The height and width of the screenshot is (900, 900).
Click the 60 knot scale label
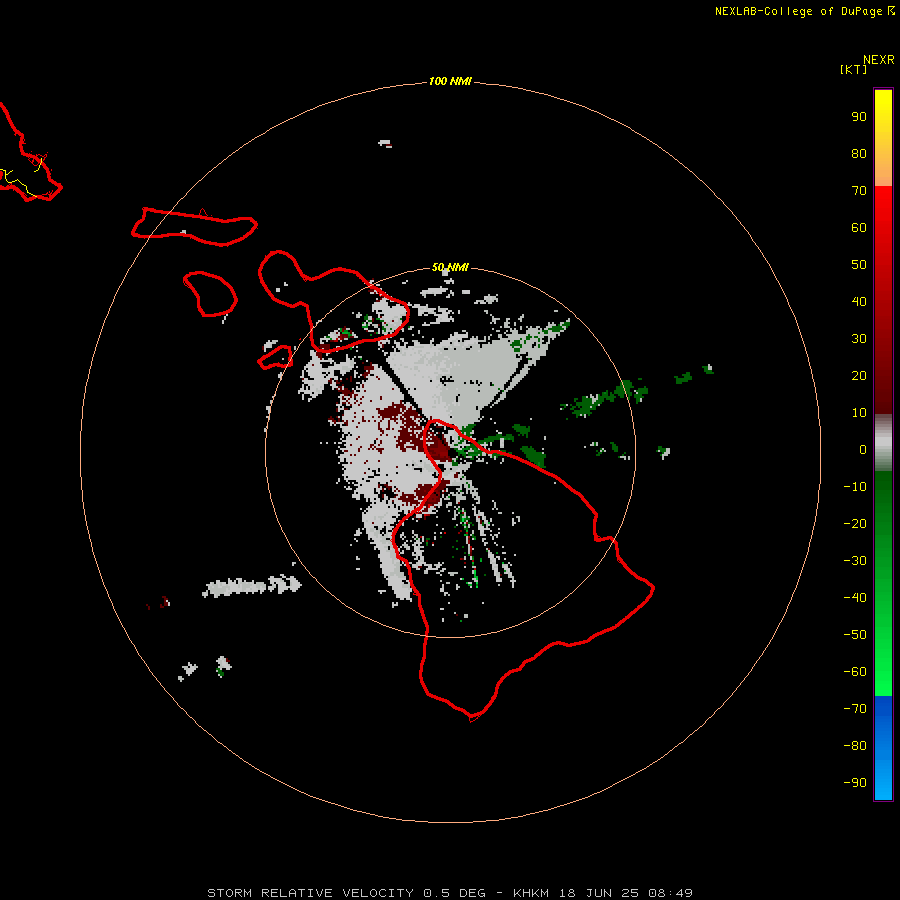[859, 228]
